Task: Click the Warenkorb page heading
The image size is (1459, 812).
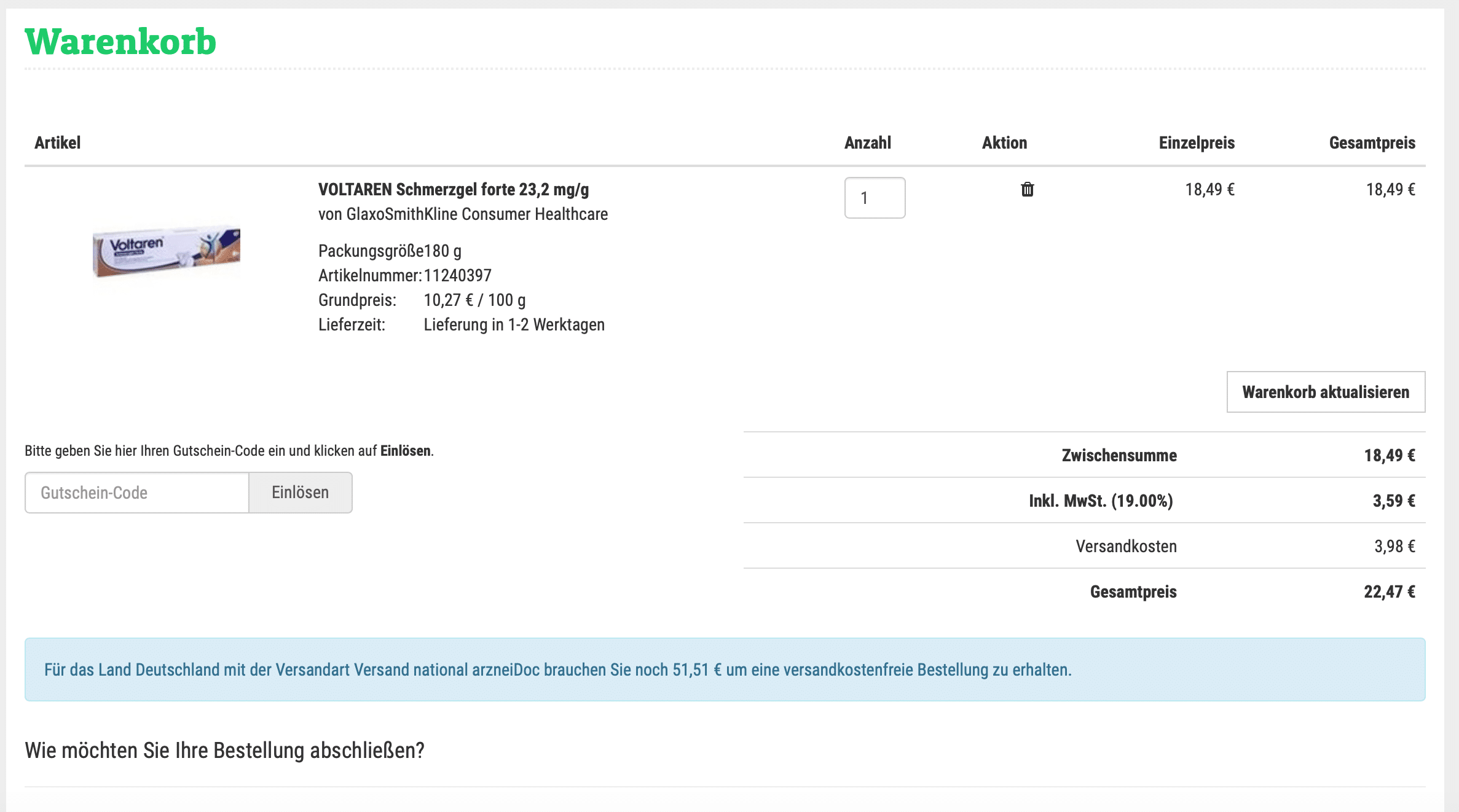Action: 120,42
